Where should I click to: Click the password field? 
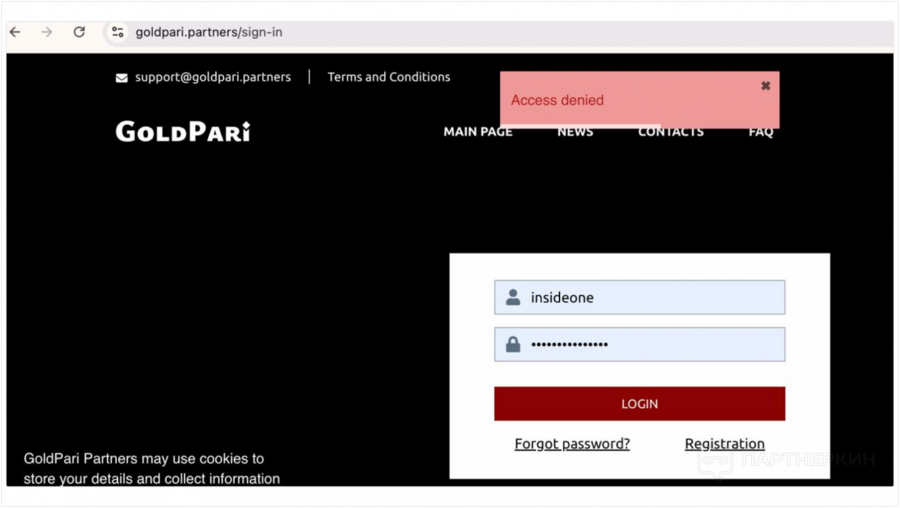(639, 344)
